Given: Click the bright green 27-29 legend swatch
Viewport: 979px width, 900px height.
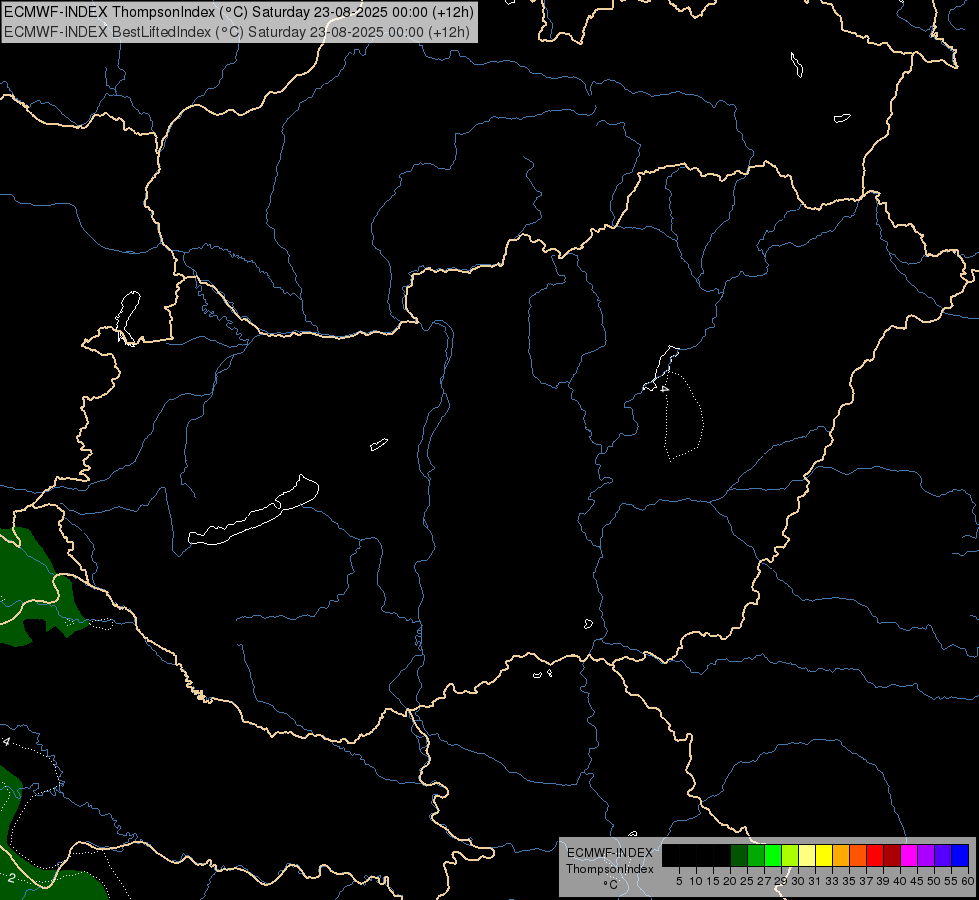Looking at the screenshot, I should pyautogui.click(x=773, y=855).
